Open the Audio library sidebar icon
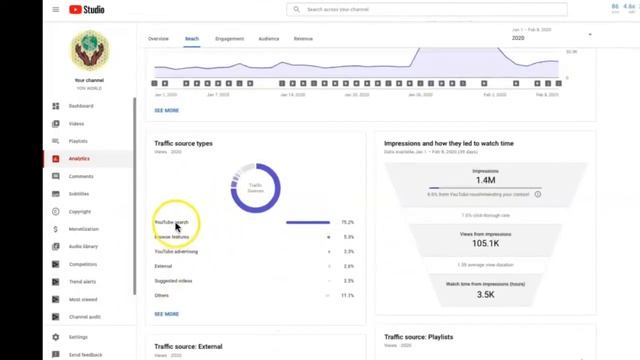 tap(56, 247)
